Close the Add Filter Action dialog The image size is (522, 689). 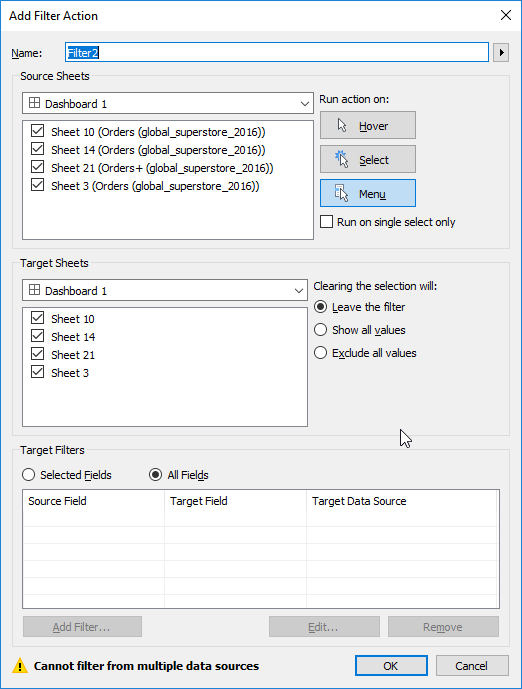click(506, 15)
